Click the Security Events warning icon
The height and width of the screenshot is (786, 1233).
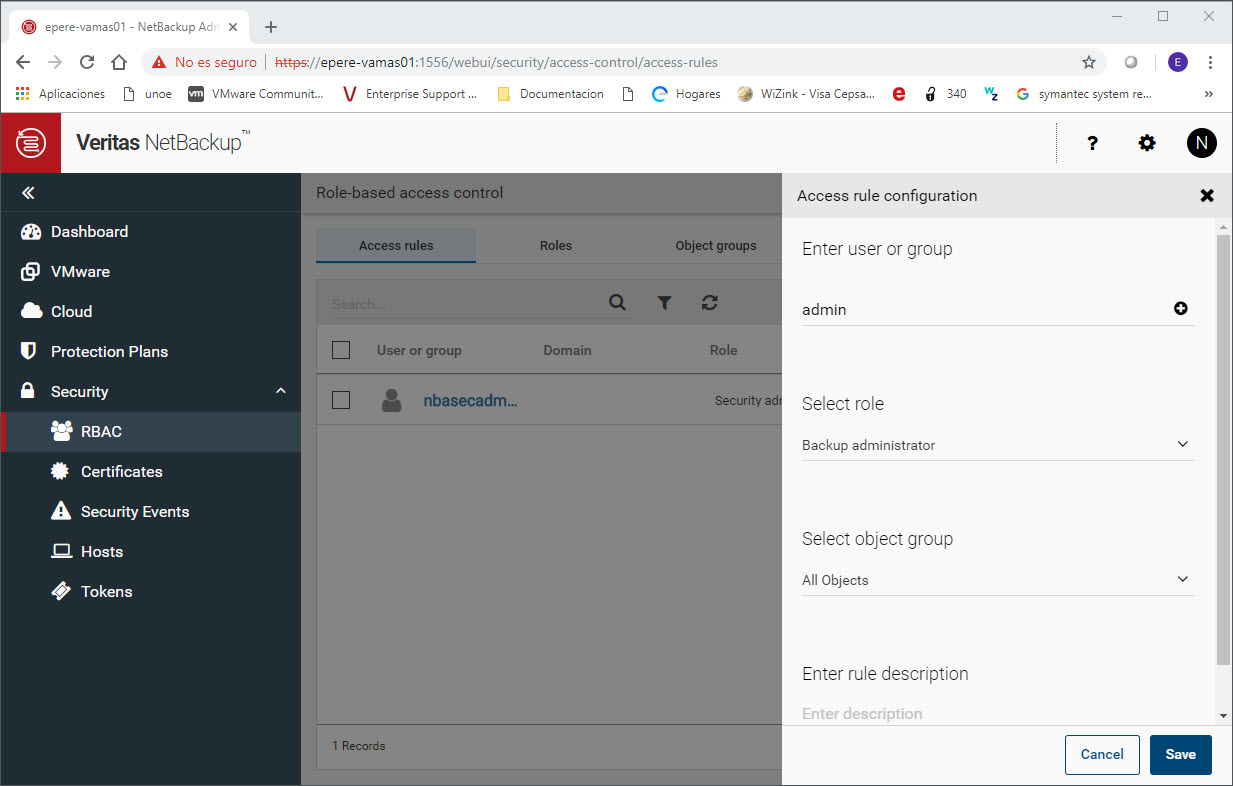point(61,511)
